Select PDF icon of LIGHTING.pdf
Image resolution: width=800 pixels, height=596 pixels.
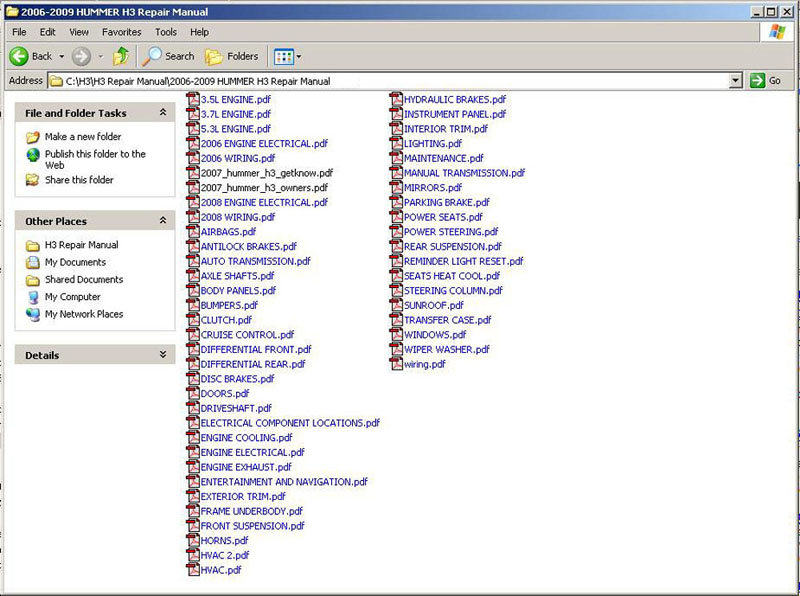(x=396, y=143)
